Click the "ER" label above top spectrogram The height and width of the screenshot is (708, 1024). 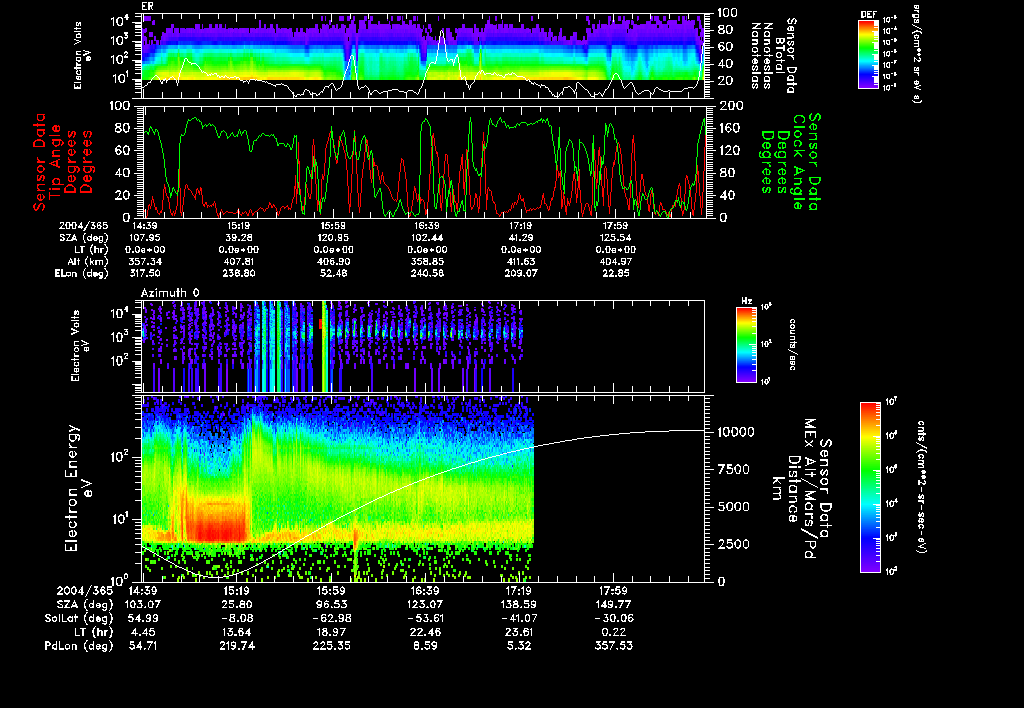[x=147, y=6]
